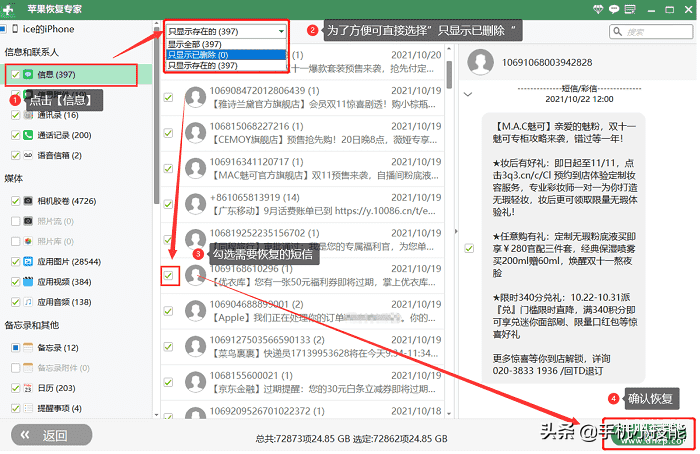Click the message list scroll-down arrow
The height and width of the screenshot is (454, 700).
(x=449, y=414)
